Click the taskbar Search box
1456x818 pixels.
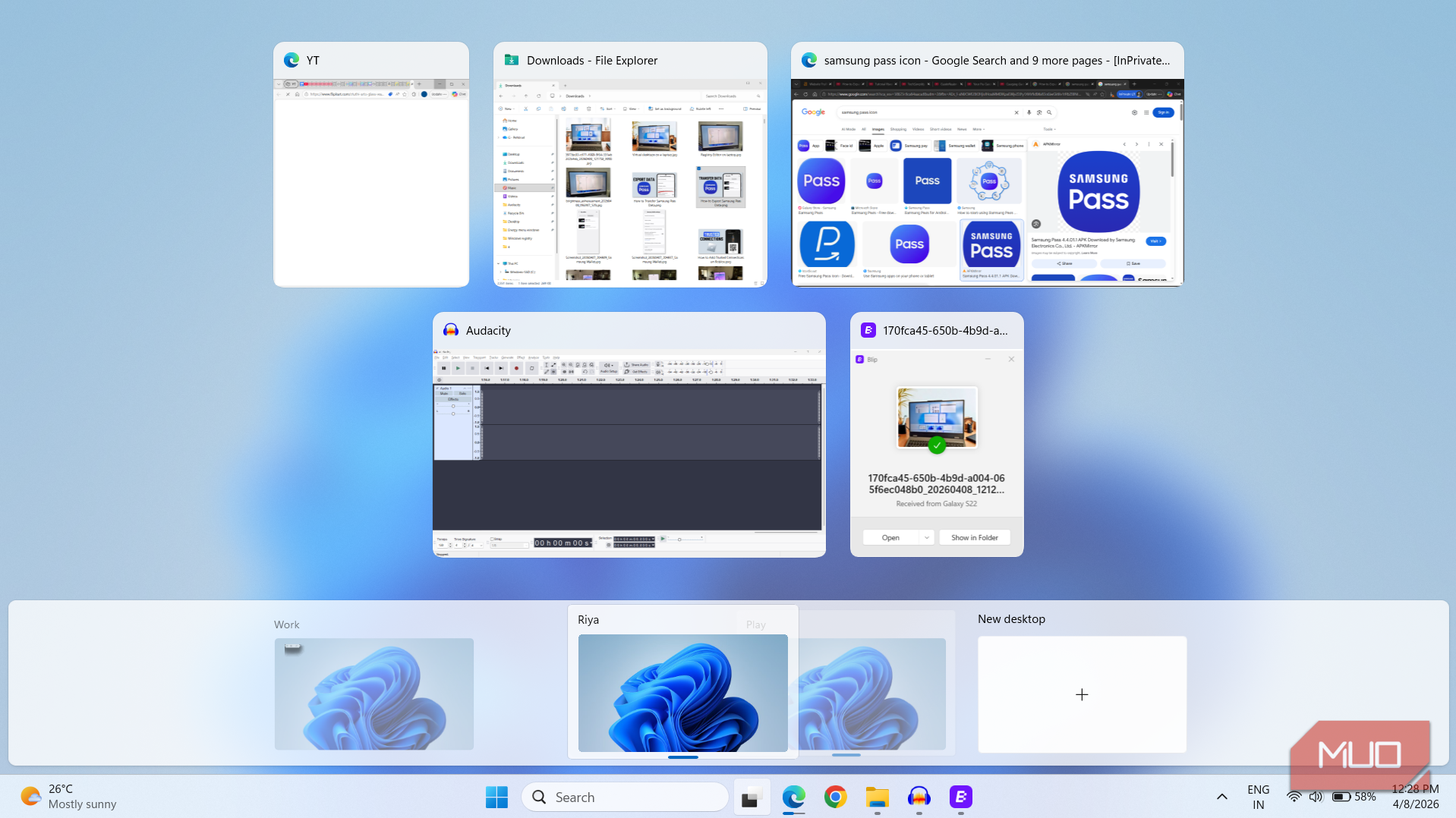pyautogui.click(x=625, y=797)
